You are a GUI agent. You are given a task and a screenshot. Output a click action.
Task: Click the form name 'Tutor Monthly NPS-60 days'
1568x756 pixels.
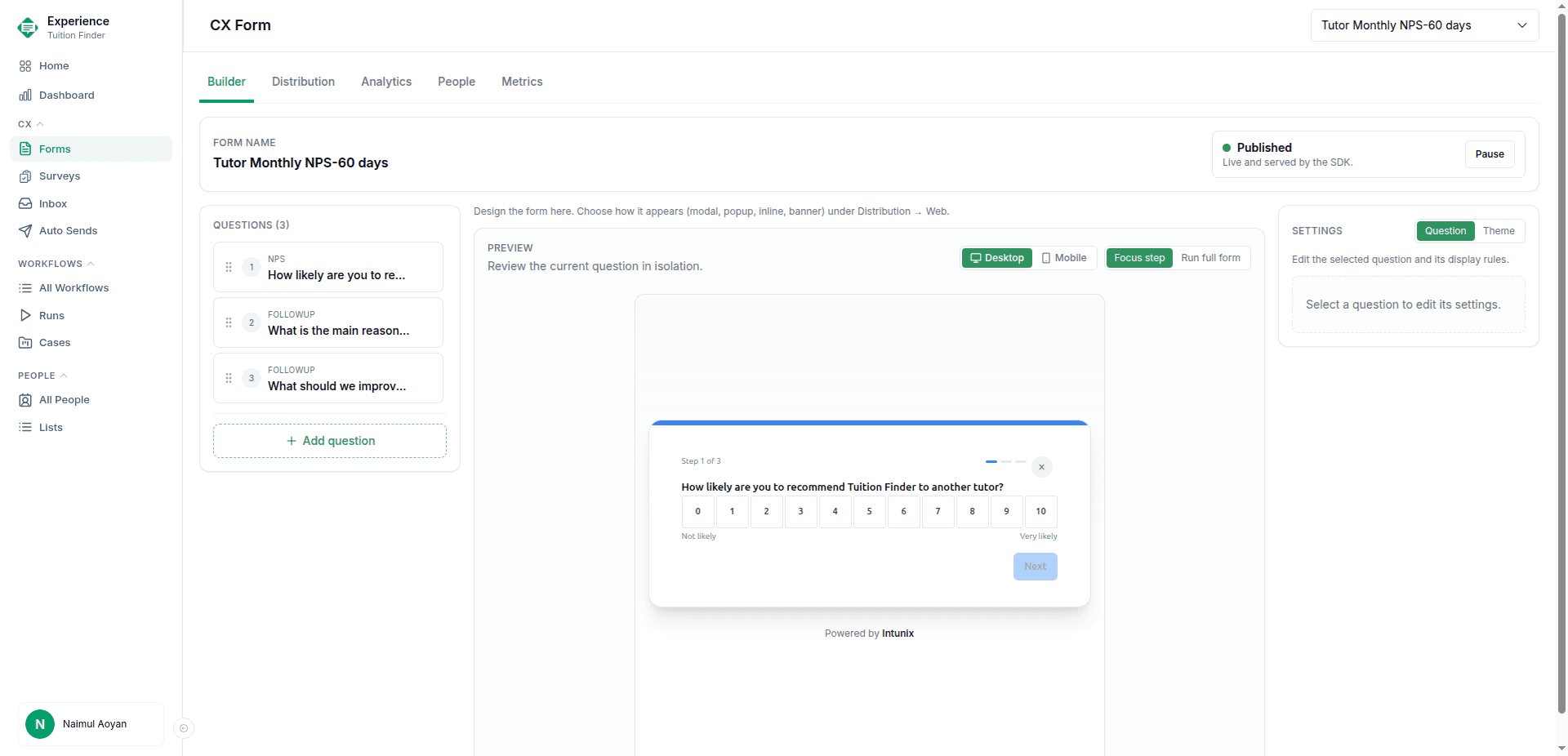point(301,163)
